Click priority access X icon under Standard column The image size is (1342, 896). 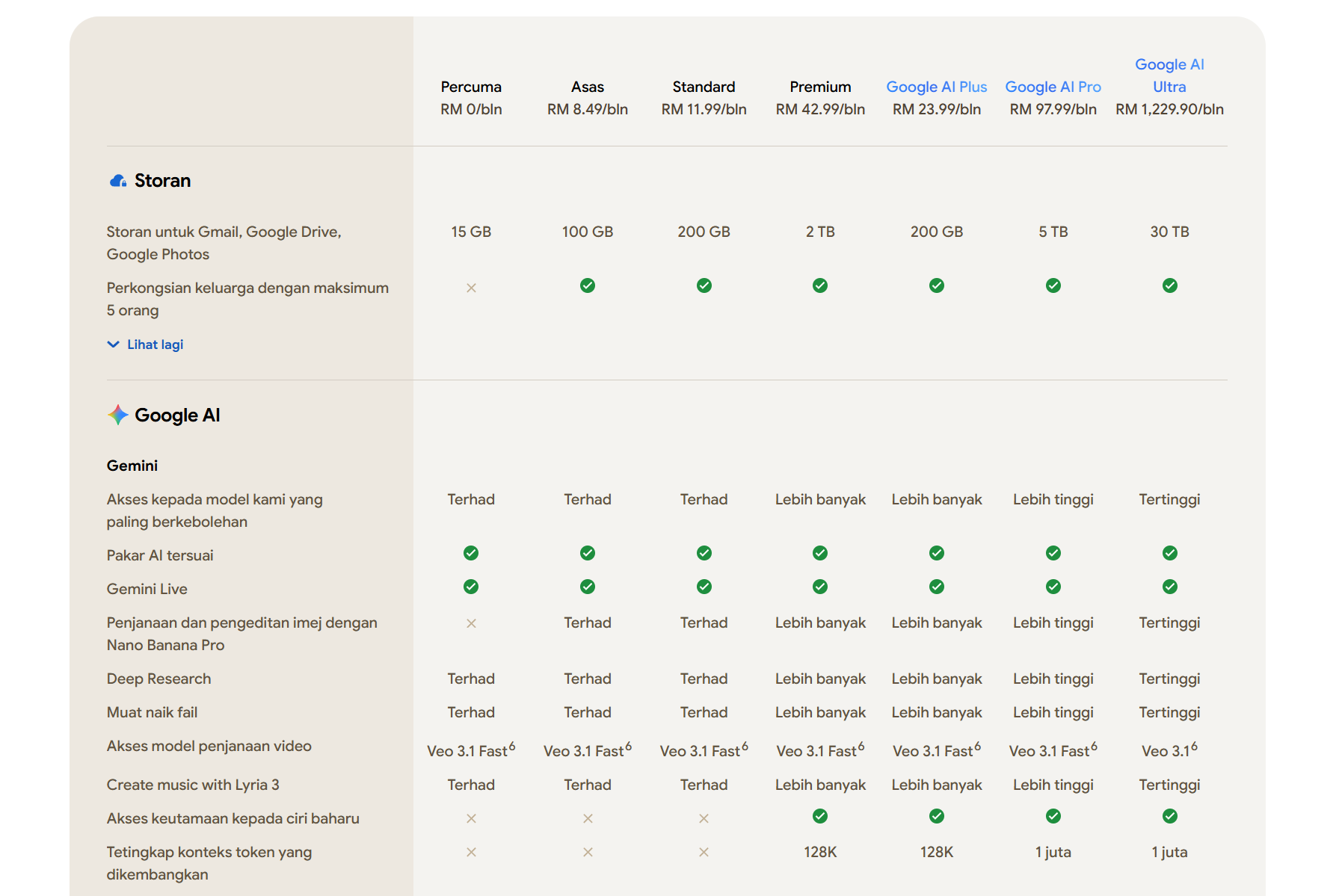click(x=704, y=818)
